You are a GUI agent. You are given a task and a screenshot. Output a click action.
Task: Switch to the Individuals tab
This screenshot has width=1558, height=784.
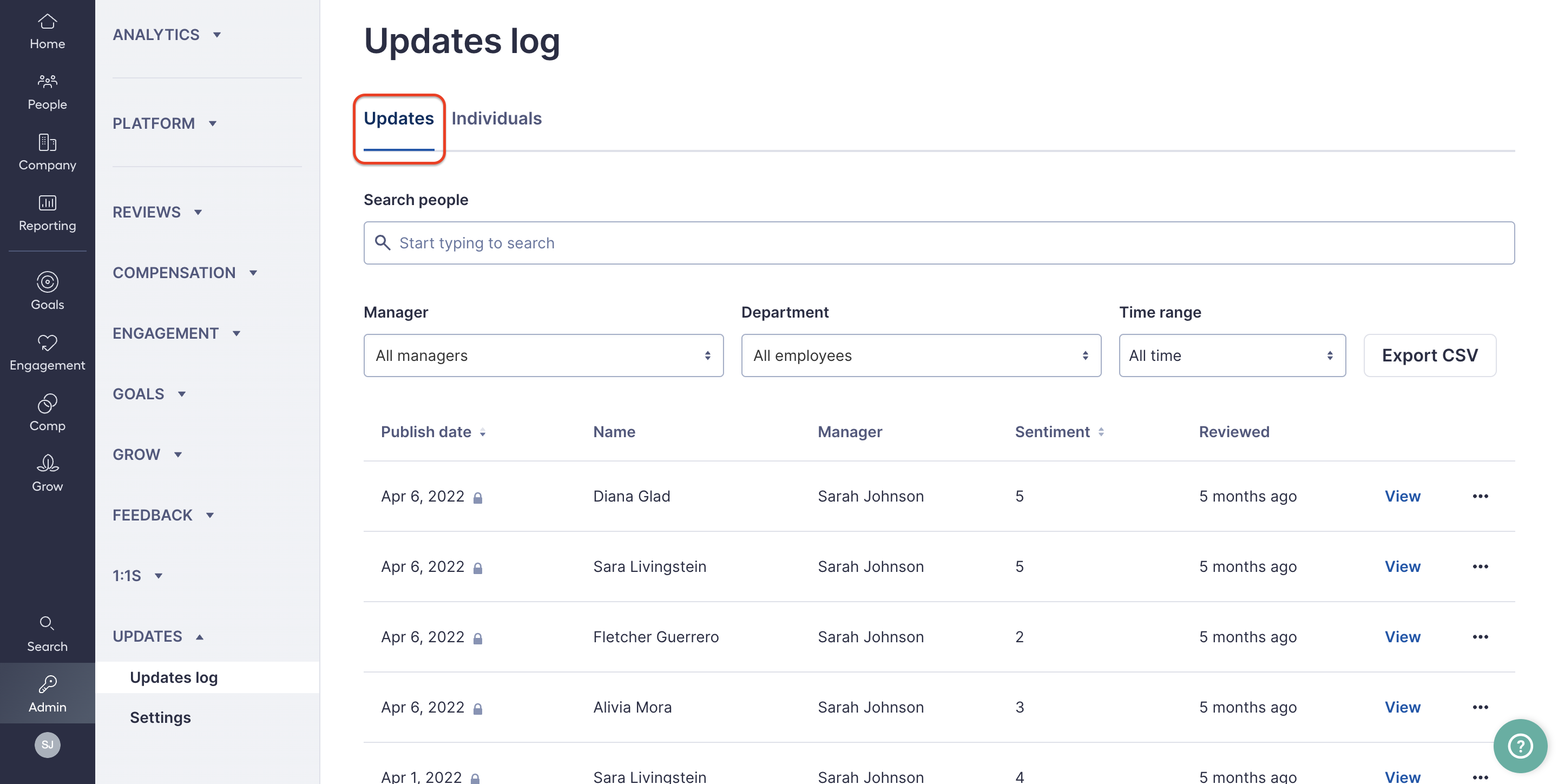click(497, 118)
